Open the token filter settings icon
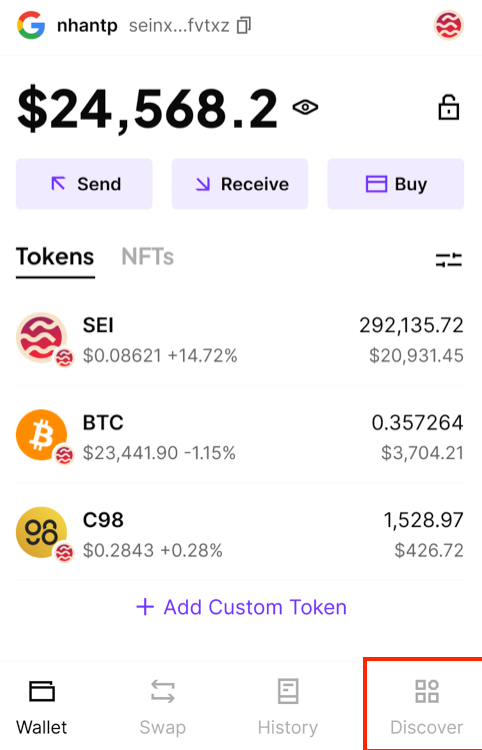 [x=449, y=260]
